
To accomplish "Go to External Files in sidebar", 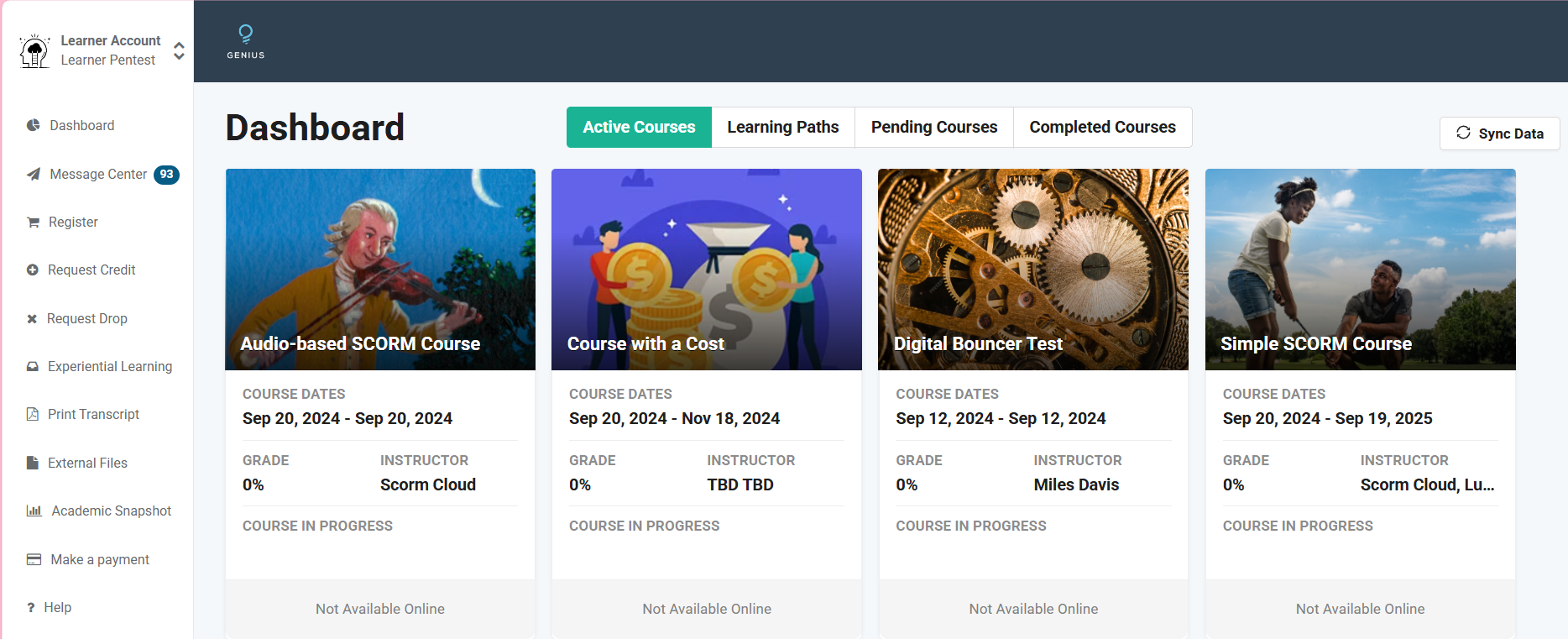I will 87,463.
